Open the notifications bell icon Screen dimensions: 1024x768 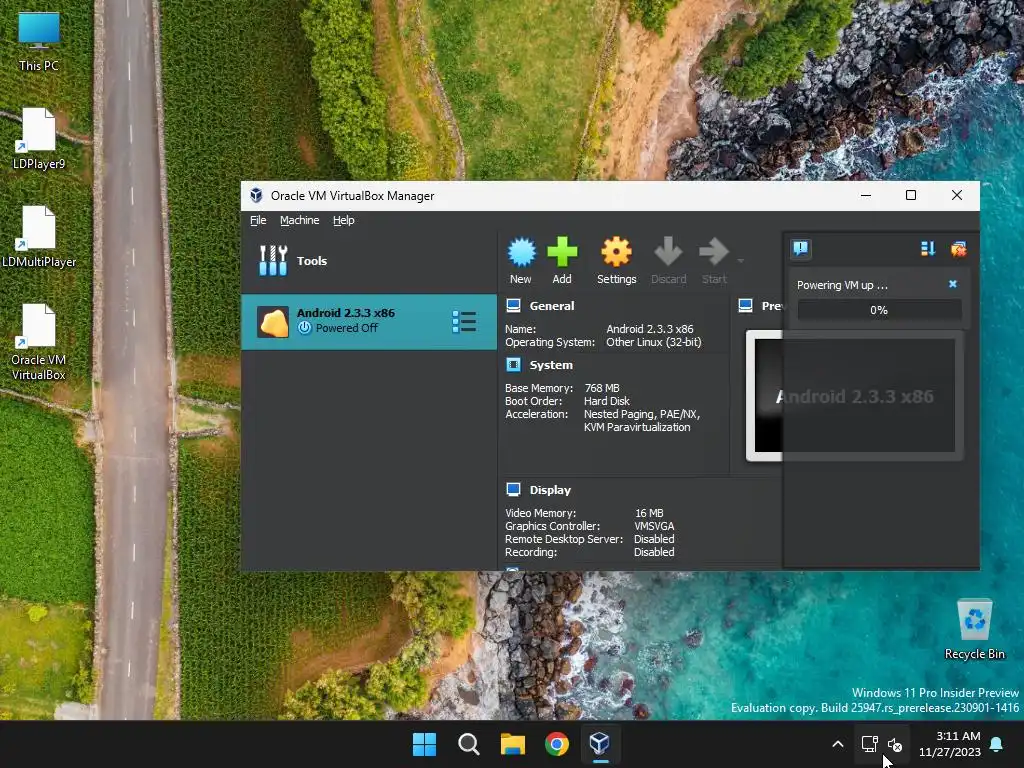(997, 744)
